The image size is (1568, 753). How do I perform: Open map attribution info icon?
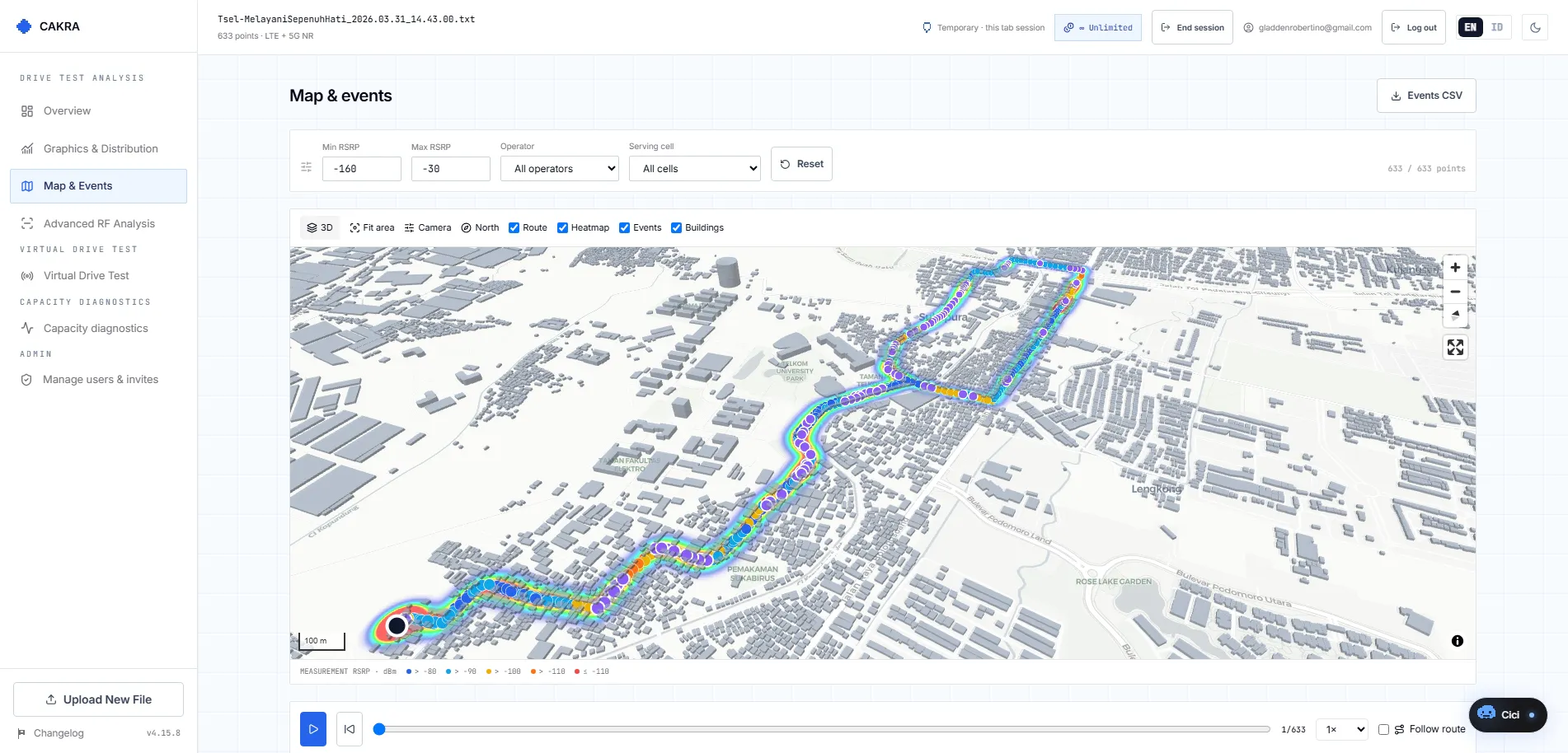click(1457, 641)
